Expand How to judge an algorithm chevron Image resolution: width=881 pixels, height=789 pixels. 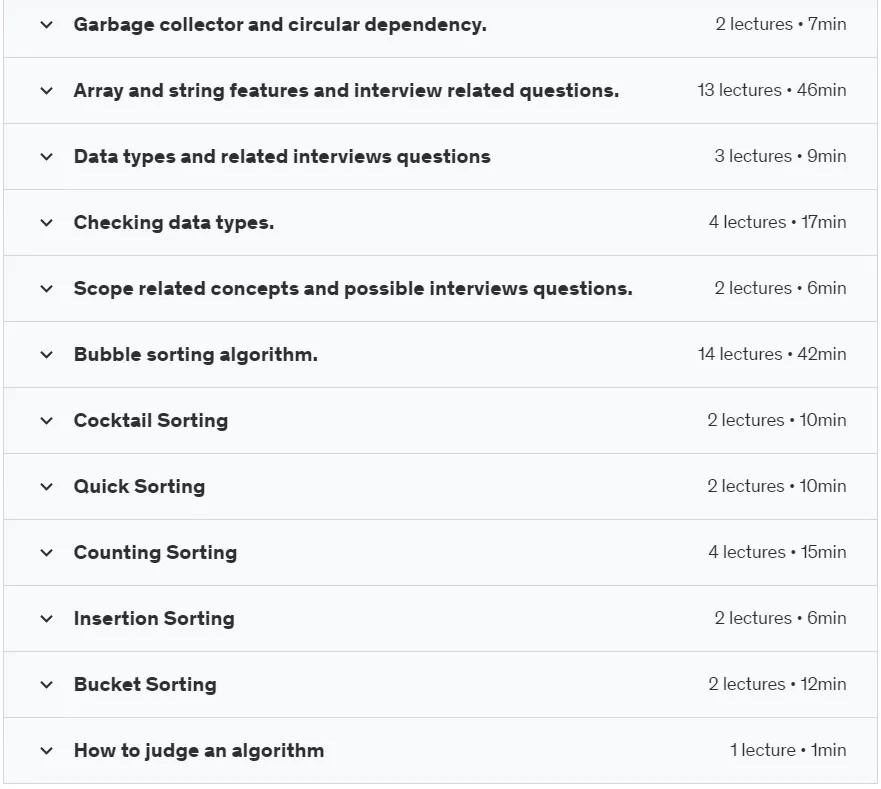pos(47,751)
